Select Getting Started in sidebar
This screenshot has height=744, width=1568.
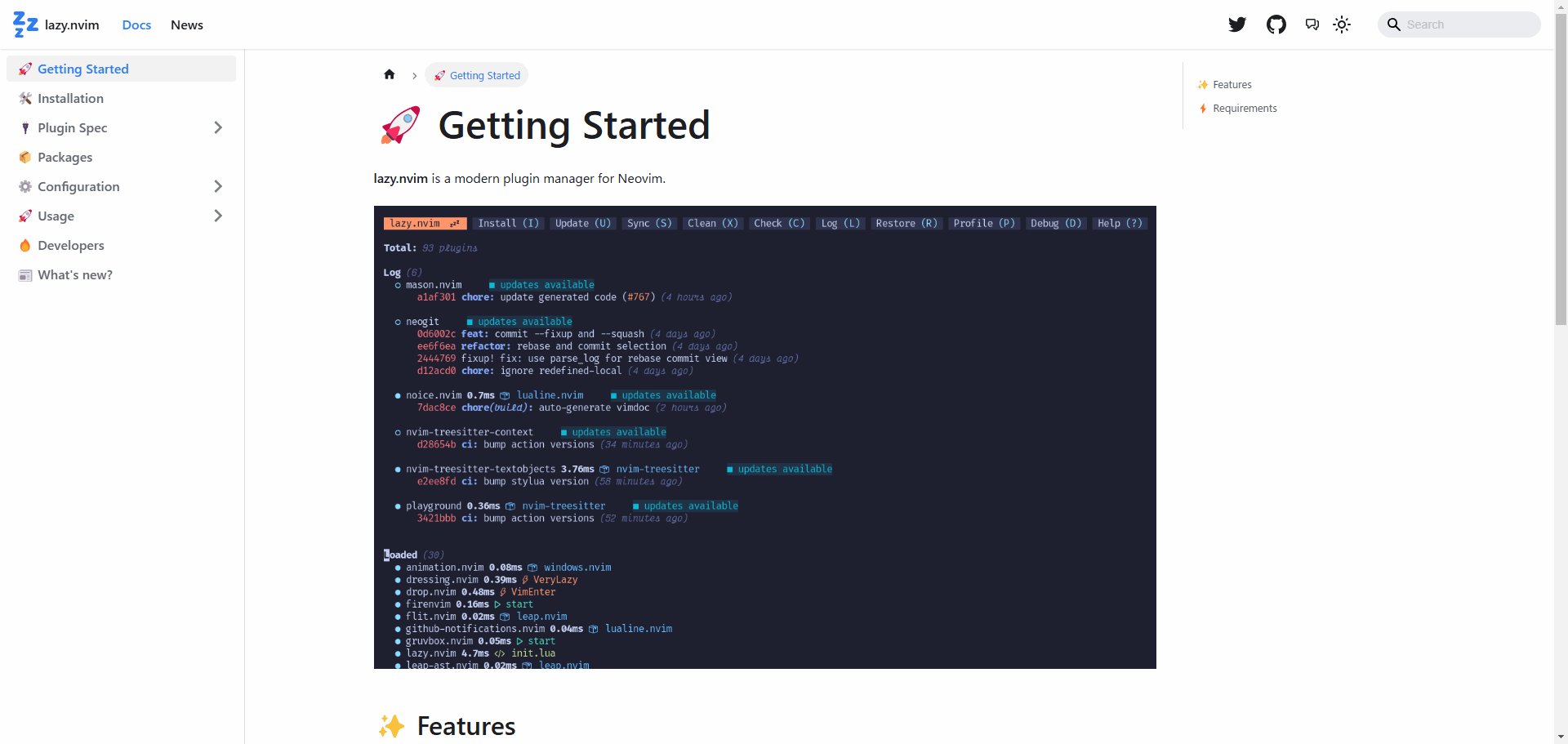point(121,69)
